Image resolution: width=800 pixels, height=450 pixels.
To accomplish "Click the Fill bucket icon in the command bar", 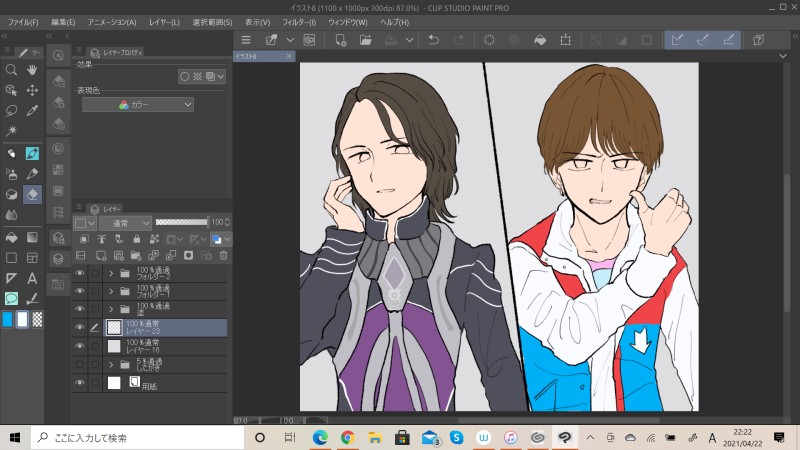I will (539, 40).
